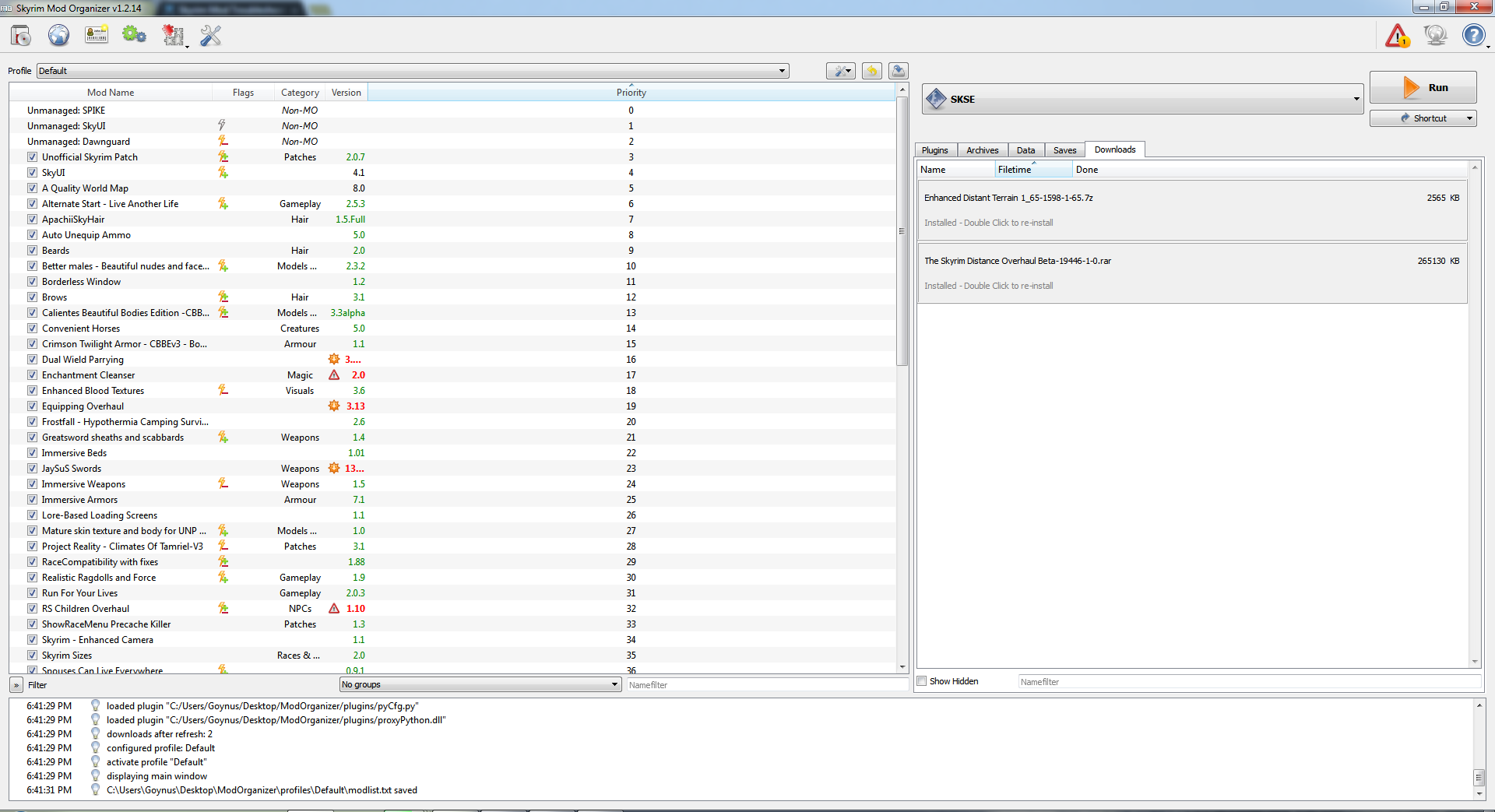Viewport: 1495px width, 812px height.
Task: Click the flag icon on Immersive Weapons row
Action: tap(223, 483)
